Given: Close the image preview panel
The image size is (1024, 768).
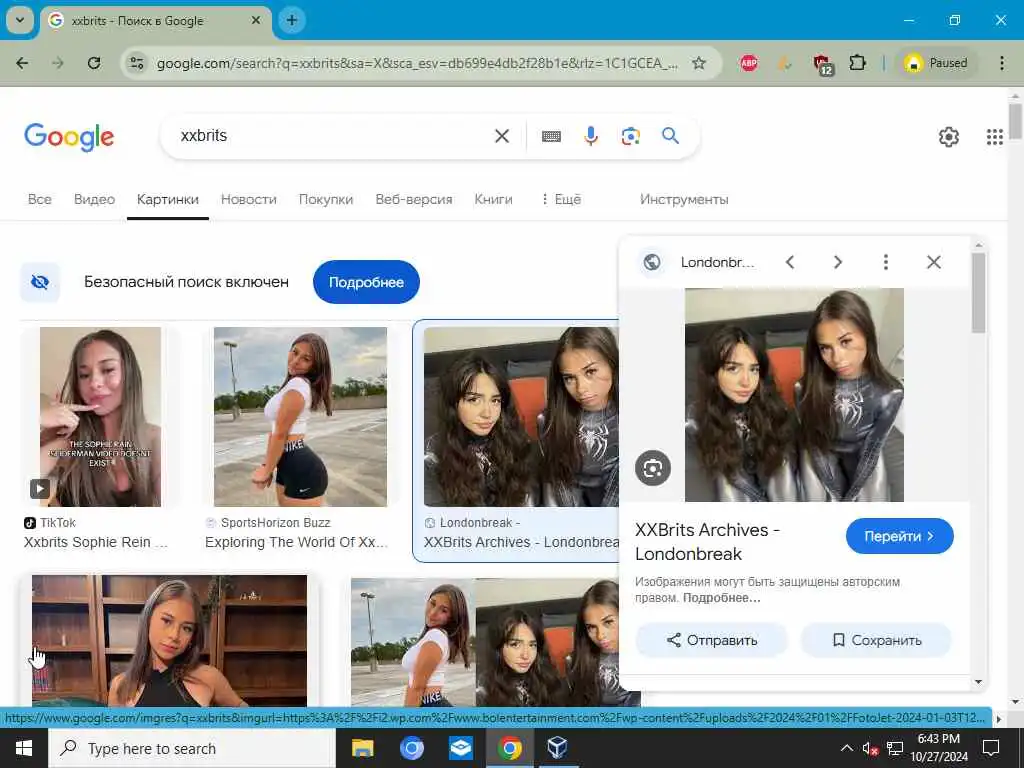Looking at the screenshot, I should pos(934,262).
